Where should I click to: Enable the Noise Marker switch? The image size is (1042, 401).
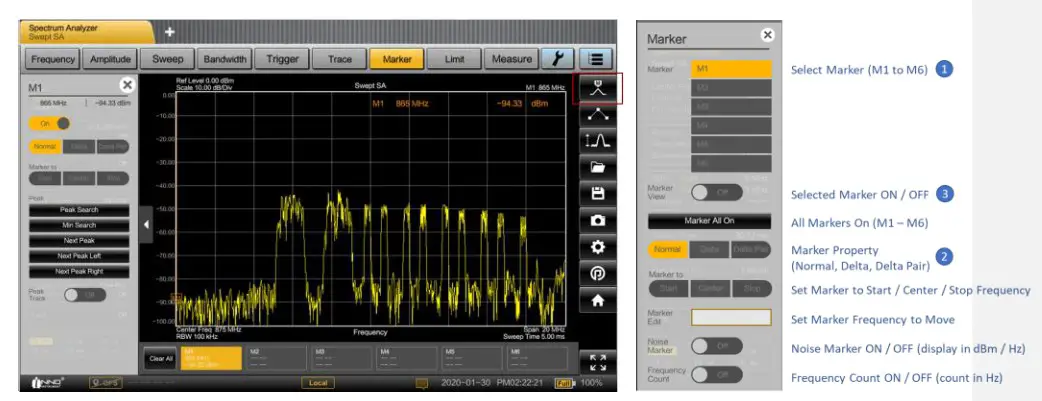click(x=717, y=346)
